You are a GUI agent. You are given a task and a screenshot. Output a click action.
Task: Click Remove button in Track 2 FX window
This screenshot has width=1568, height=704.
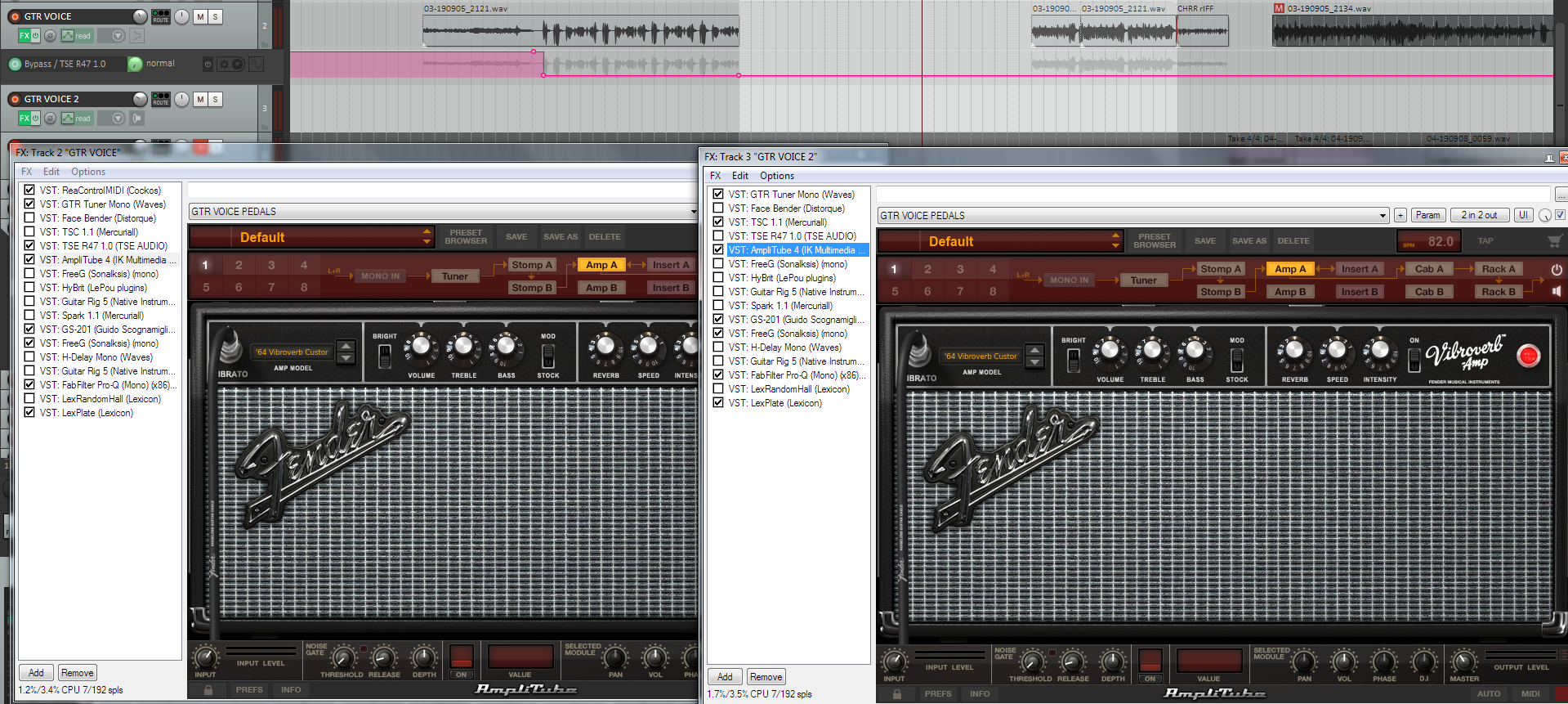pyautogui.click(x=78, y=673)
